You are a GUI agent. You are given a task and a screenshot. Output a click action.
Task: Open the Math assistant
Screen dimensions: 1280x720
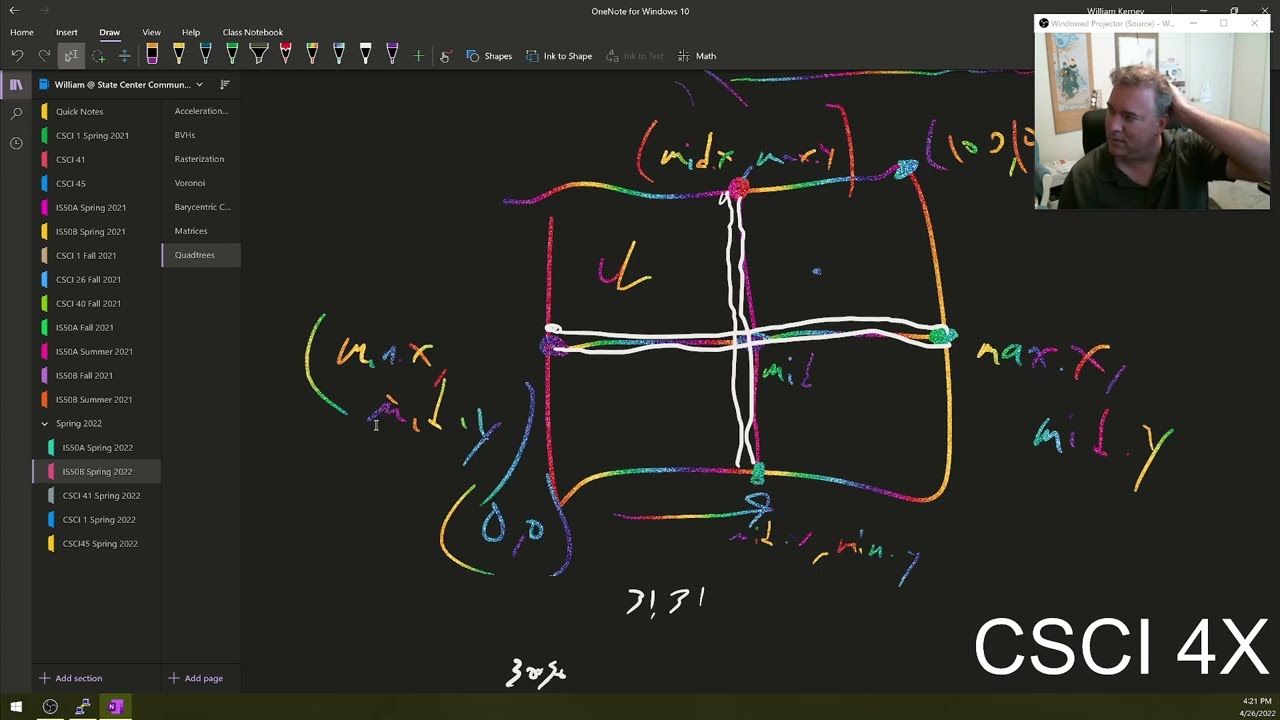click(697, 56)
